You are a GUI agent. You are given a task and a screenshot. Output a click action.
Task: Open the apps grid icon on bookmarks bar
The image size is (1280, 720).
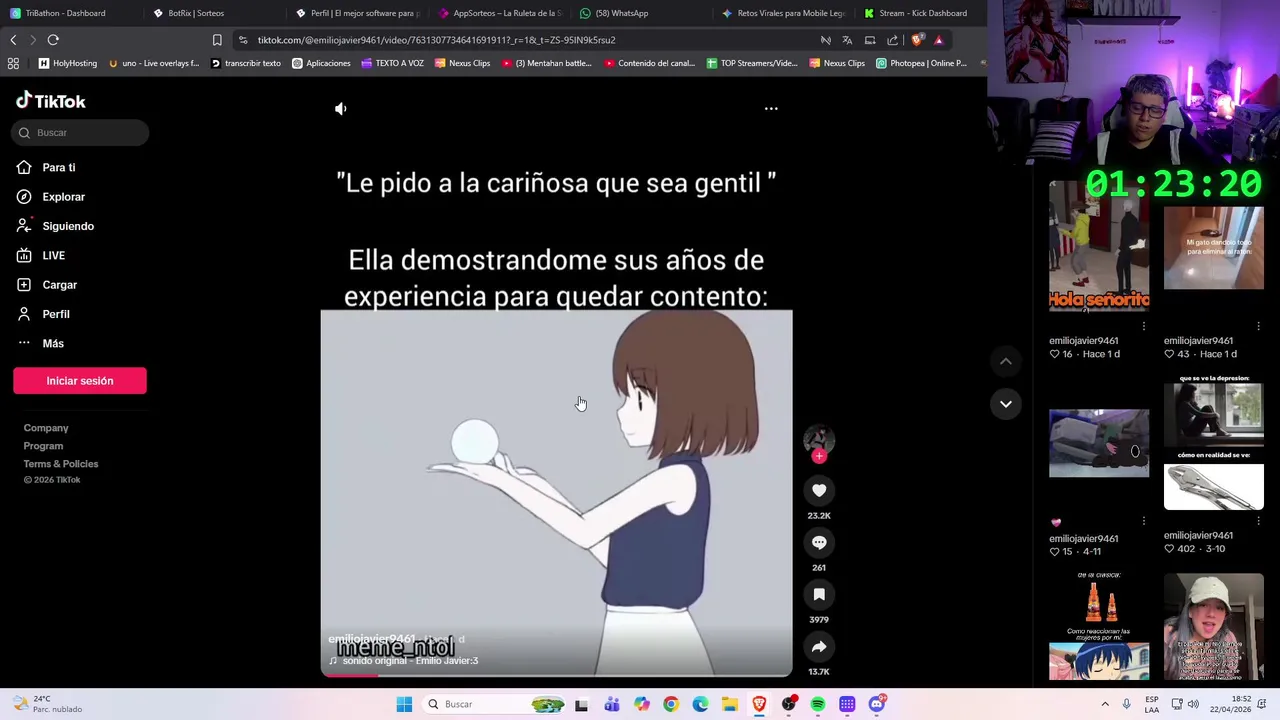point(13,63)
